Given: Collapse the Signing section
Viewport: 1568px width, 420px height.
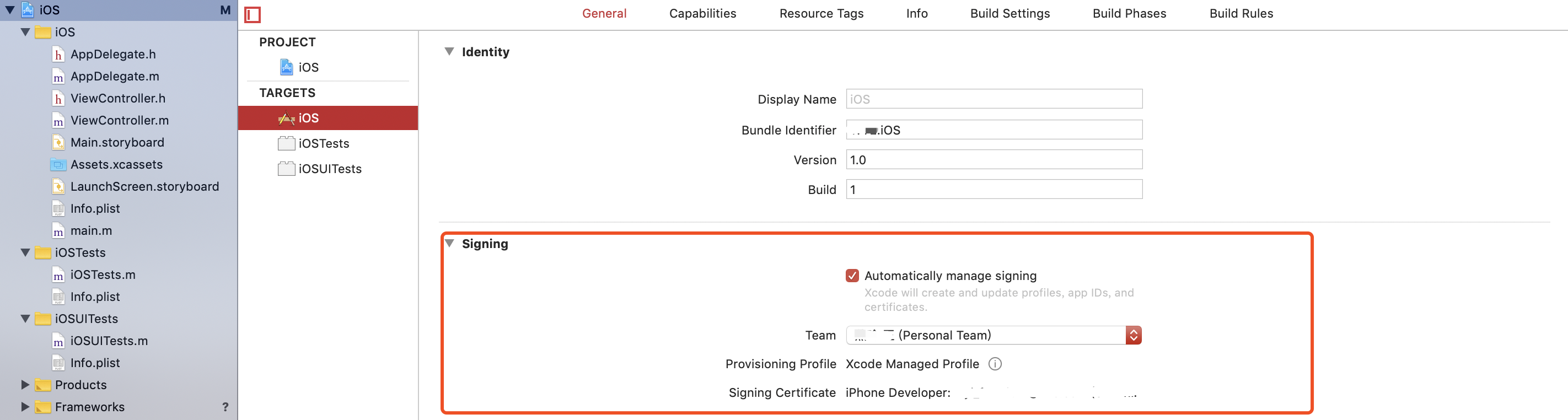Looking at the screenshot, I should 449,244.
